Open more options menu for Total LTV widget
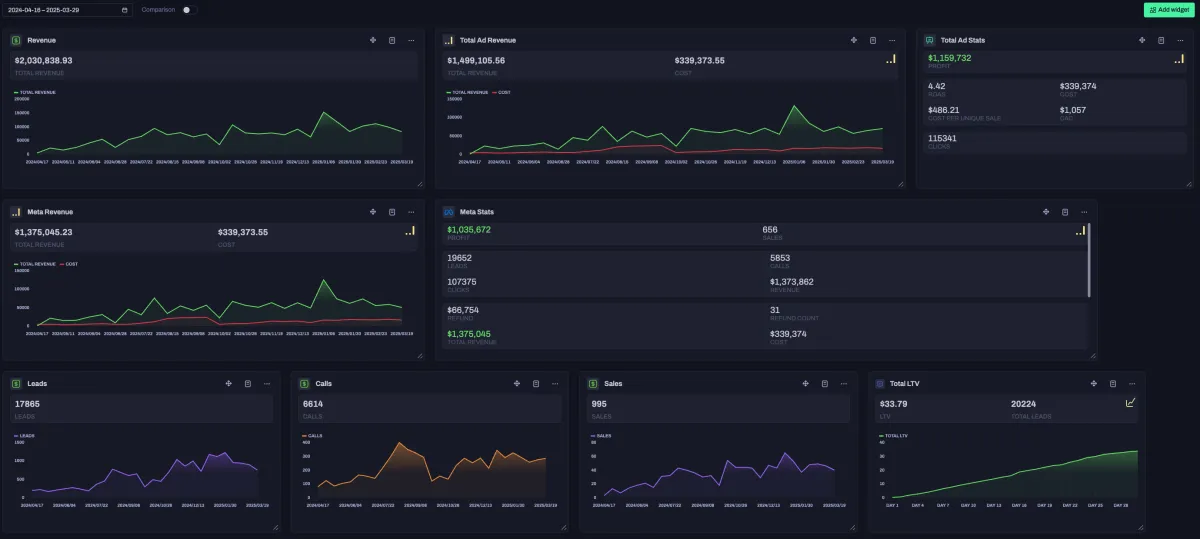This screenshot has height=539, width=1200. [x=1131, y=384]
